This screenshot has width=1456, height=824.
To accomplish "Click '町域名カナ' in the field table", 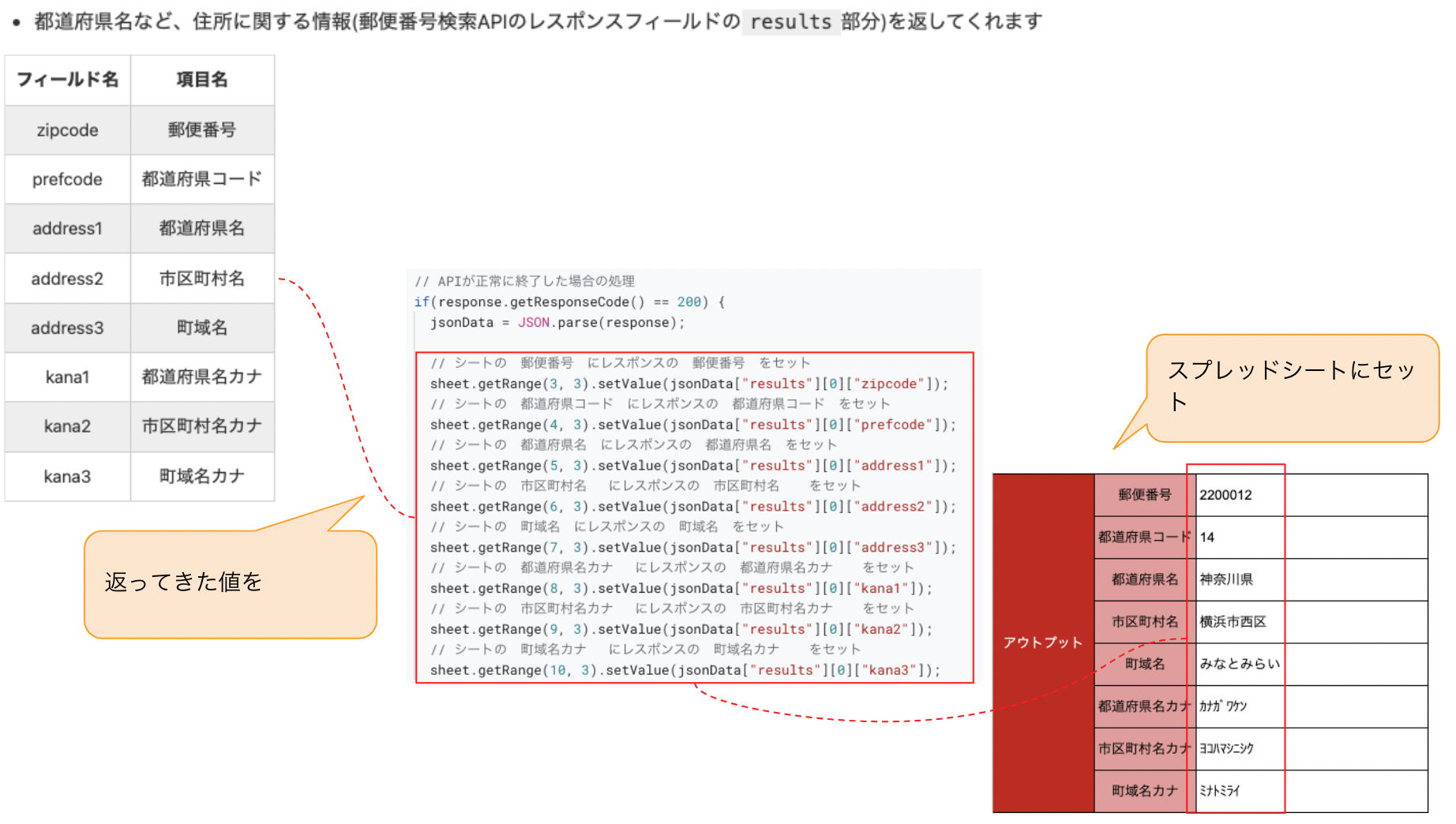I will pyautogui.click(x=202, y=477).
